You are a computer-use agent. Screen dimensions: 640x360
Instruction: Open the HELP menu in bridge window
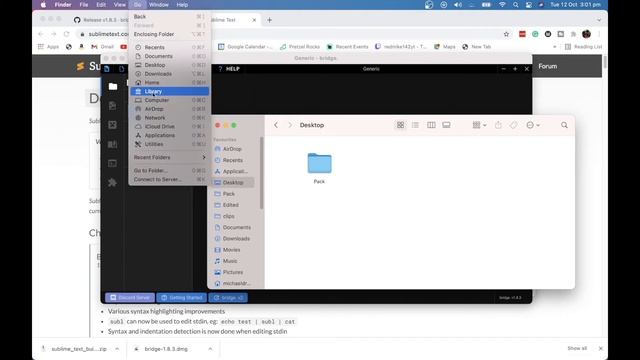pyautogui.click(x=229, y=69)
